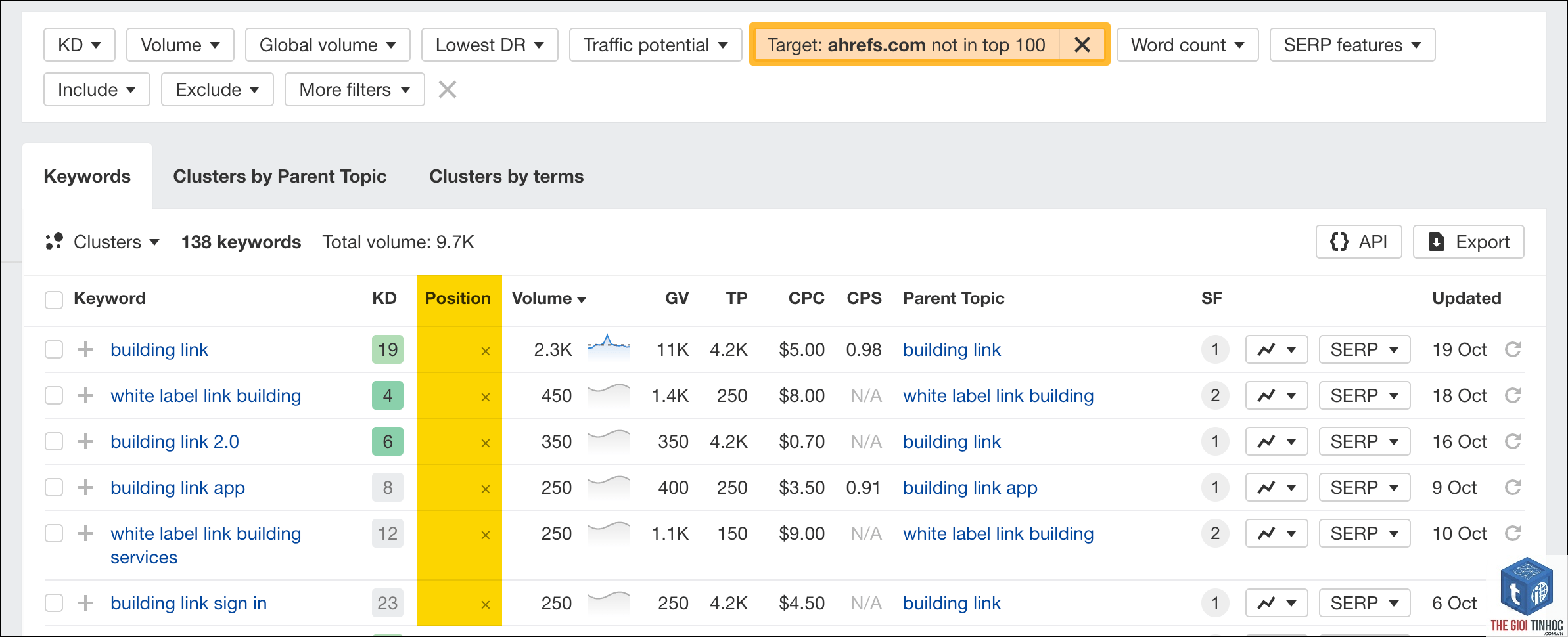The image size is (1568, 637).
Task: Open the 'building link 2.0' keyword link
Action: click(x=175, y=441)
